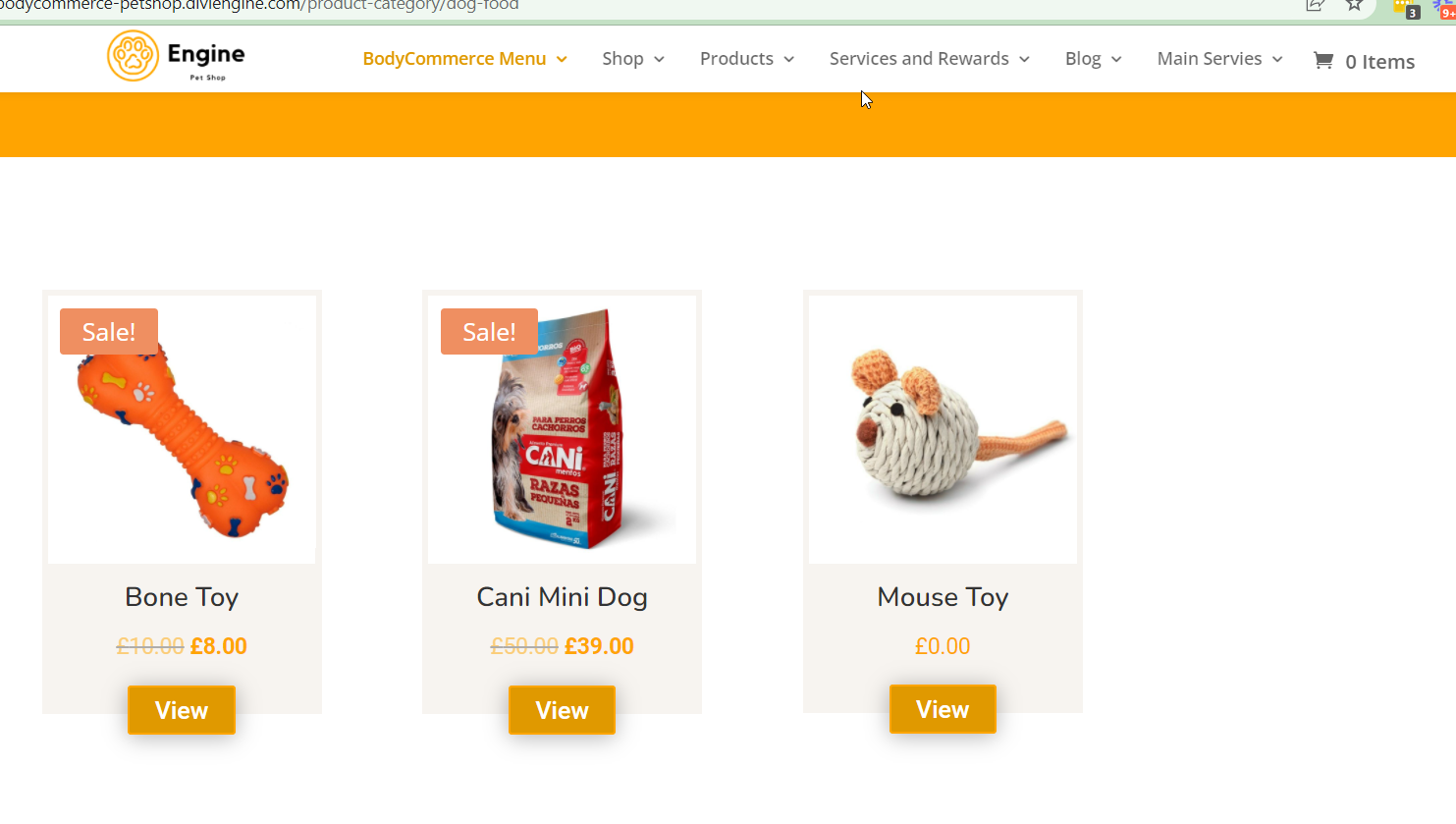Expand the Main Servies dropdown chevron
Screen dimensions: 1456x824
point(1277,59)
